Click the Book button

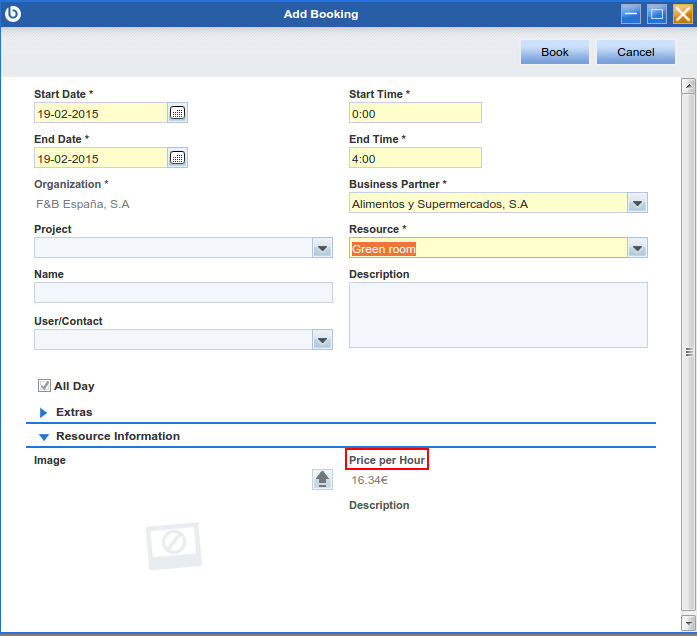(555, 52)
